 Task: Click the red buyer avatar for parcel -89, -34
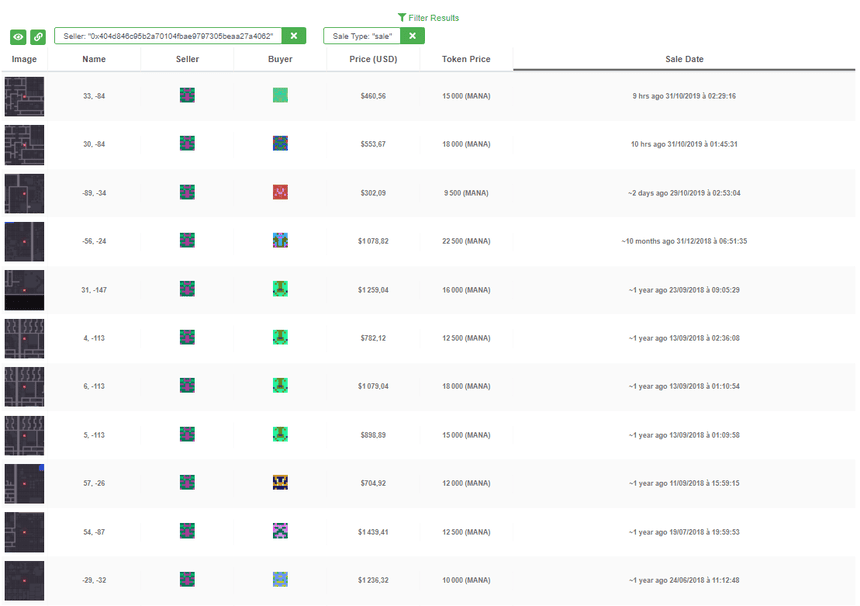(x=280, y=192)
